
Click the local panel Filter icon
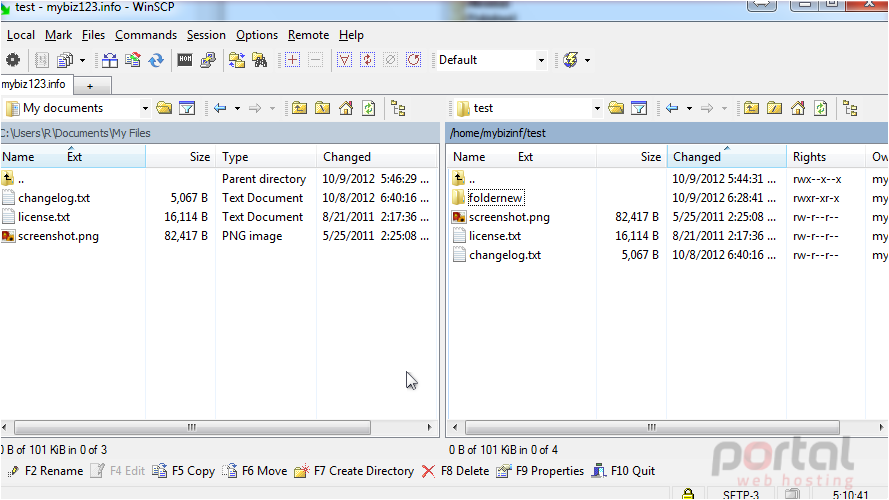click(x=187, y=108)
